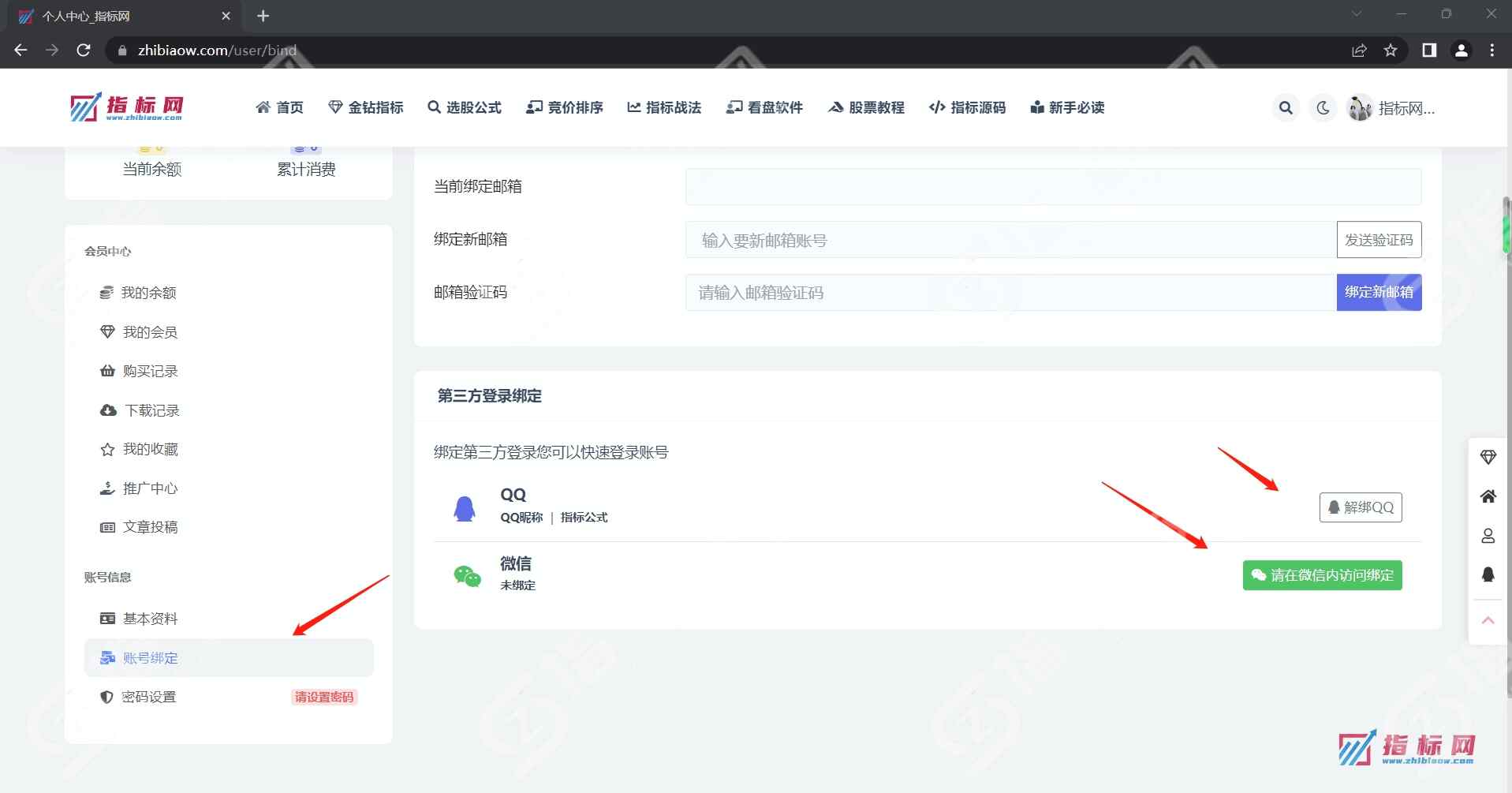This screenshot has width=1512, height=793.
Task: Open the tab search dropdown arrow
Action: tap(1357, 13)
